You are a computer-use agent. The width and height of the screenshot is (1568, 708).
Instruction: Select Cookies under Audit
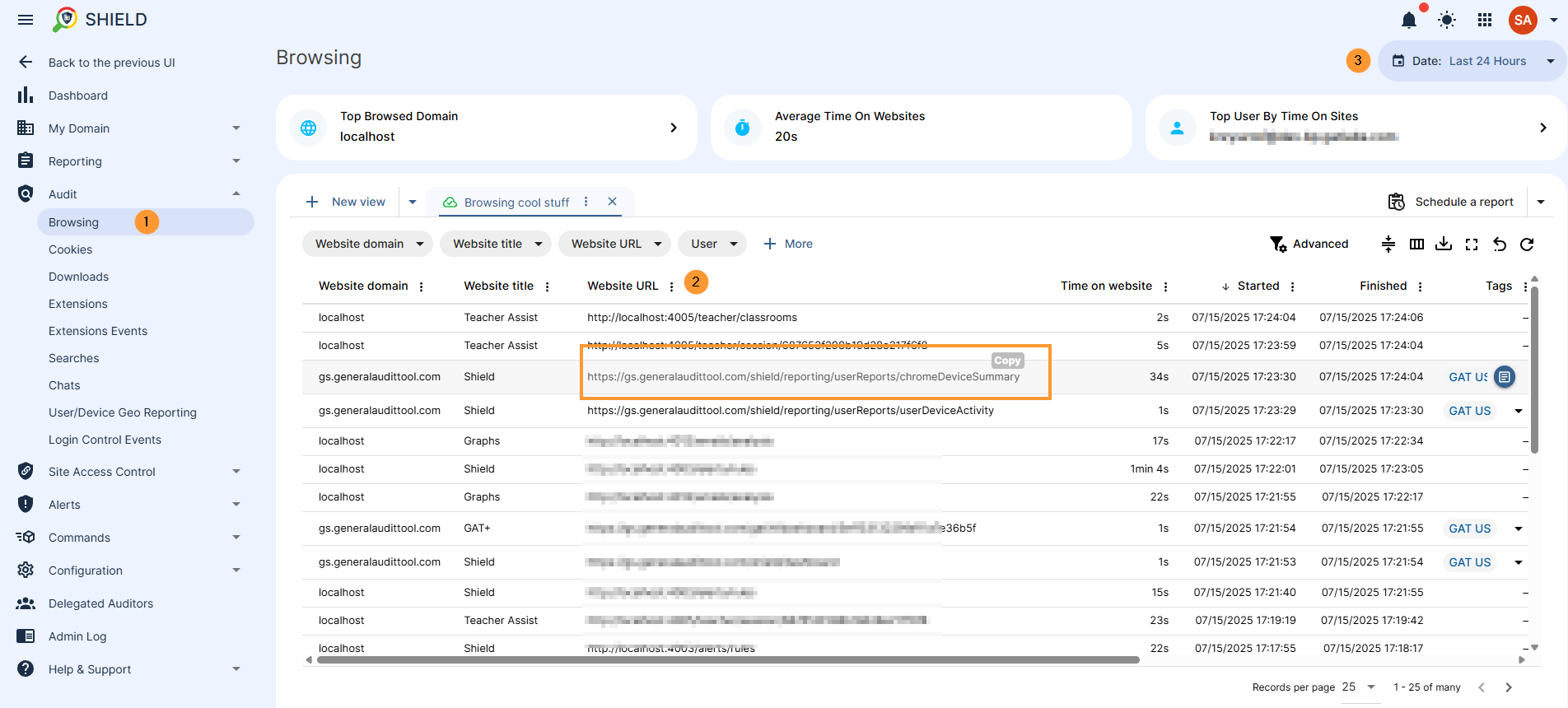pos(70,249)
